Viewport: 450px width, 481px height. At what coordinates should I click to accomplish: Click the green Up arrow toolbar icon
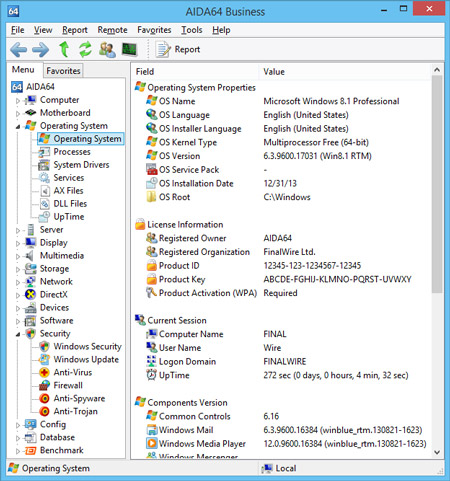(64, 49)
